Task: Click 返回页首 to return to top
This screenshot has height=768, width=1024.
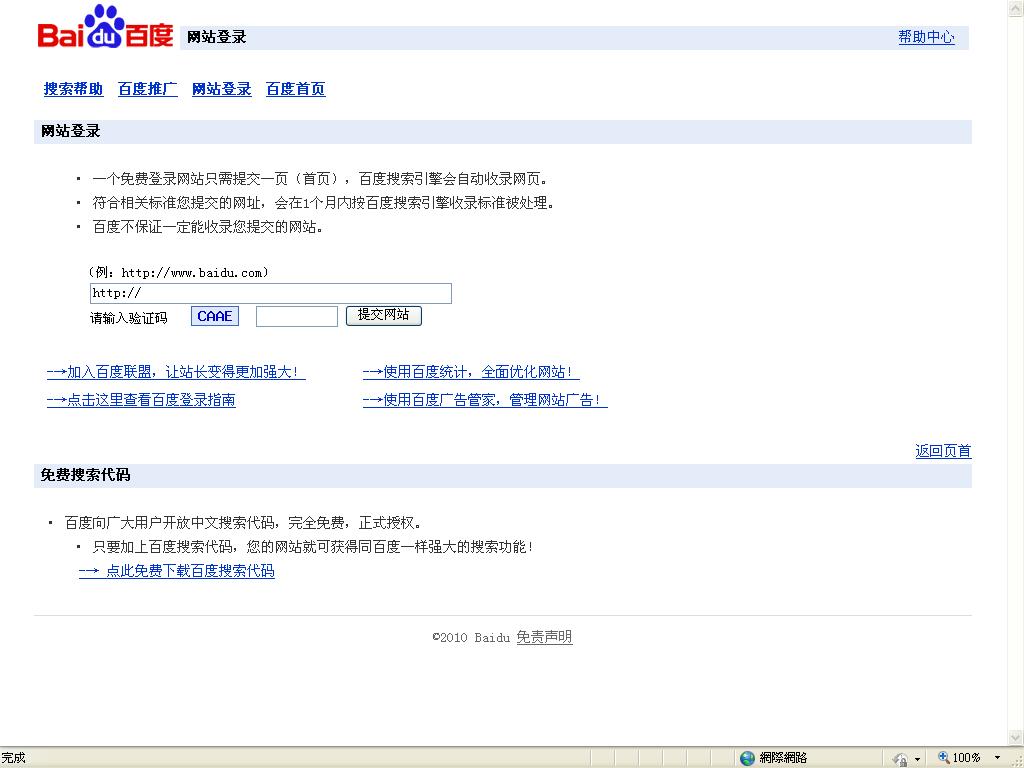Action: coord(942,451)
